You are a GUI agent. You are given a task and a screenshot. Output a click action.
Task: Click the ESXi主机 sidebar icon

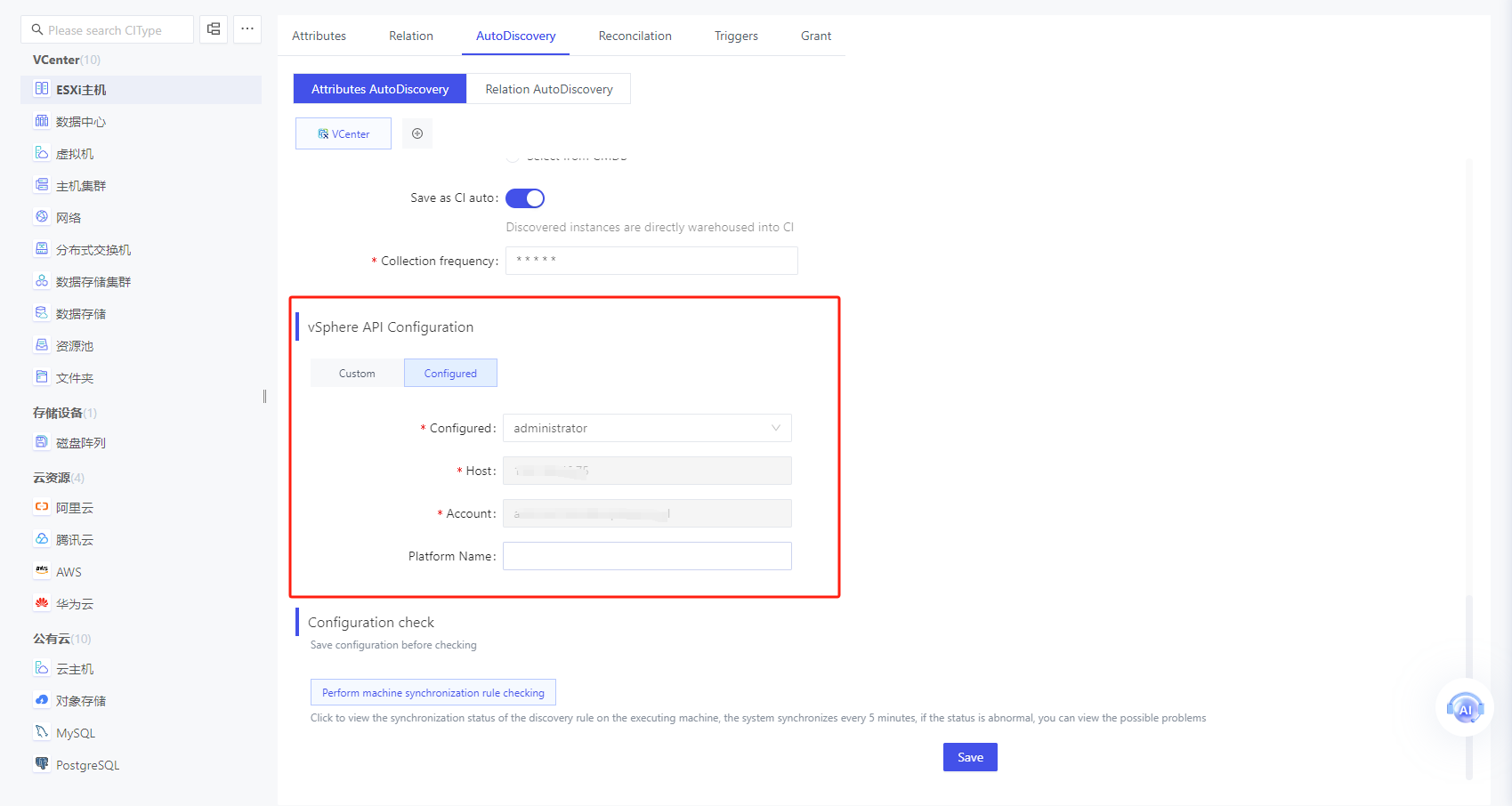pos(42,89)
